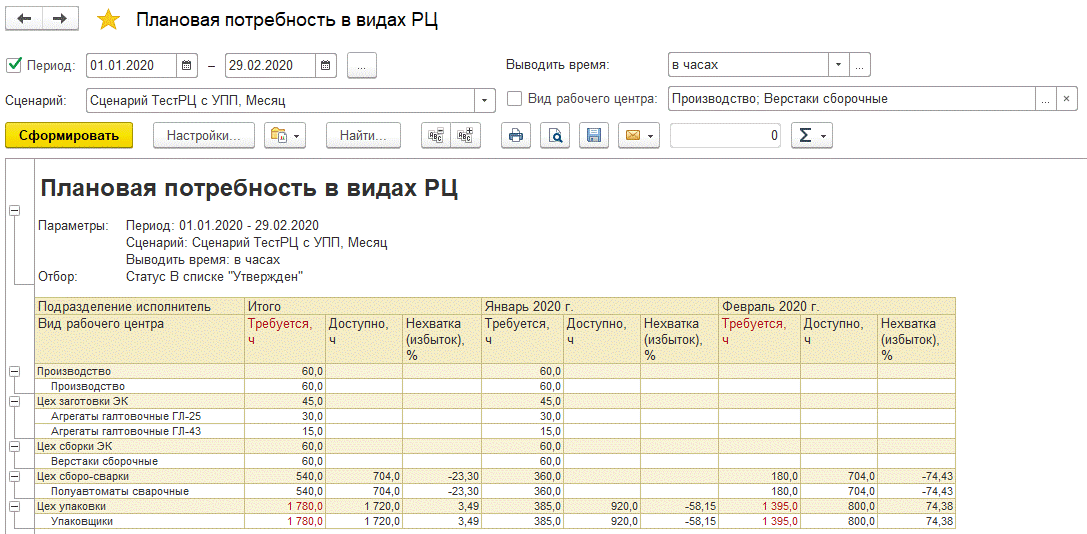Click Подразделение исполнитель header cell
The width and height of the screenshot is (1087, 534).
click(x=139, y=307)
